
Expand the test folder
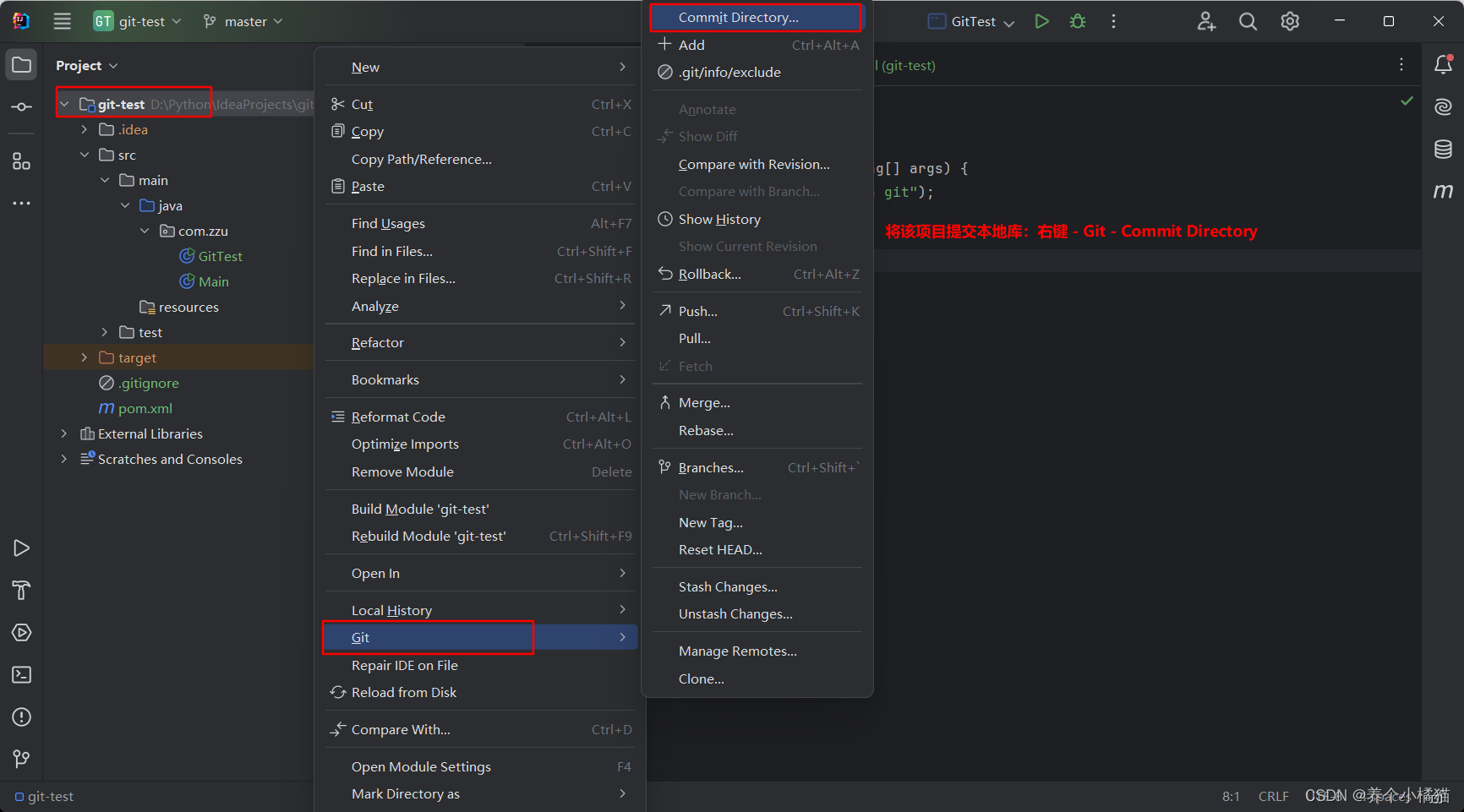(x=104, y=332)
